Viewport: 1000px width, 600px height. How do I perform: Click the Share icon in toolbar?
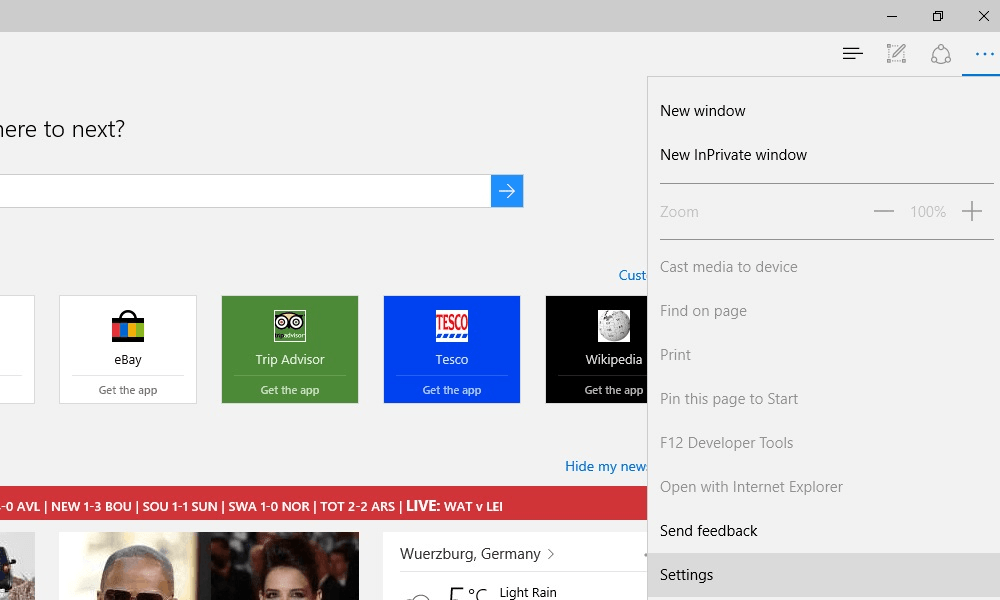tap(940, 54)
